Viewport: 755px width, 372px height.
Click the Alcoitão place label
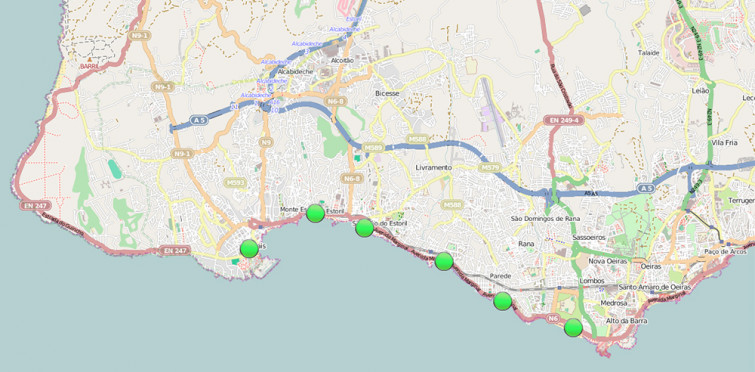[342, 61]
